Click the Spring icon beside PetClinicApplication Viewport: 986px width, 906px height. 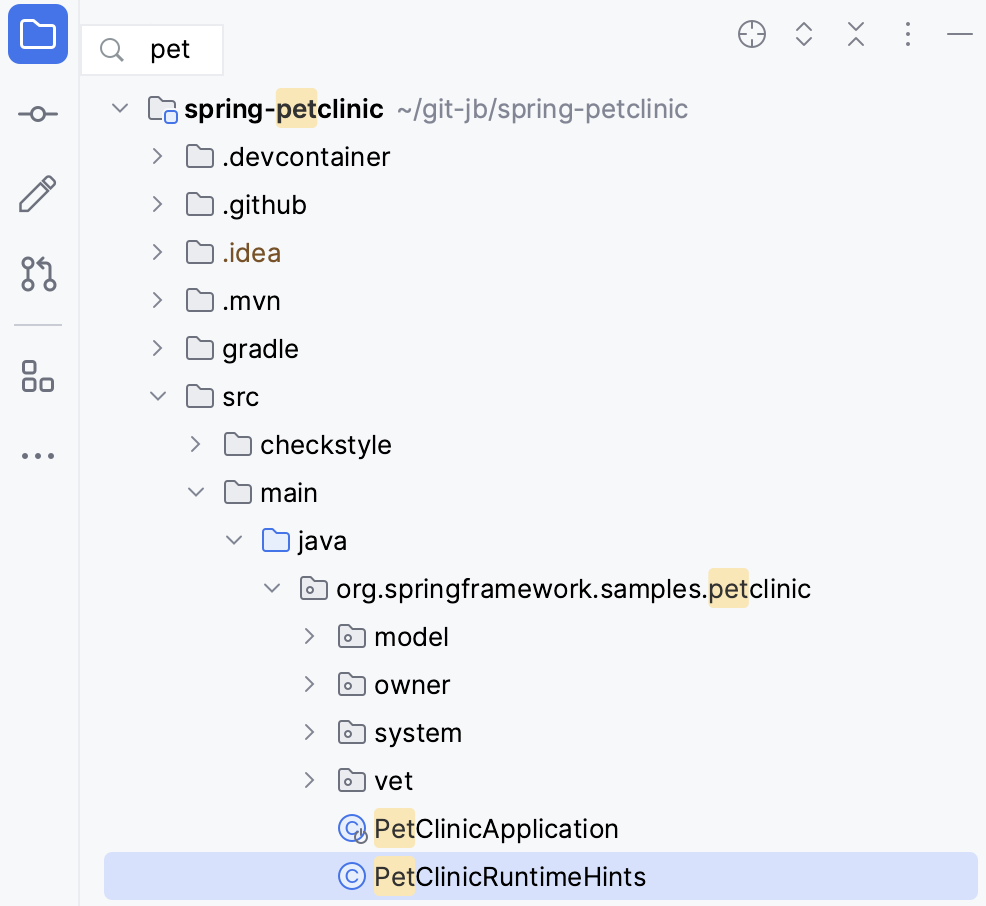pos(351,828)
